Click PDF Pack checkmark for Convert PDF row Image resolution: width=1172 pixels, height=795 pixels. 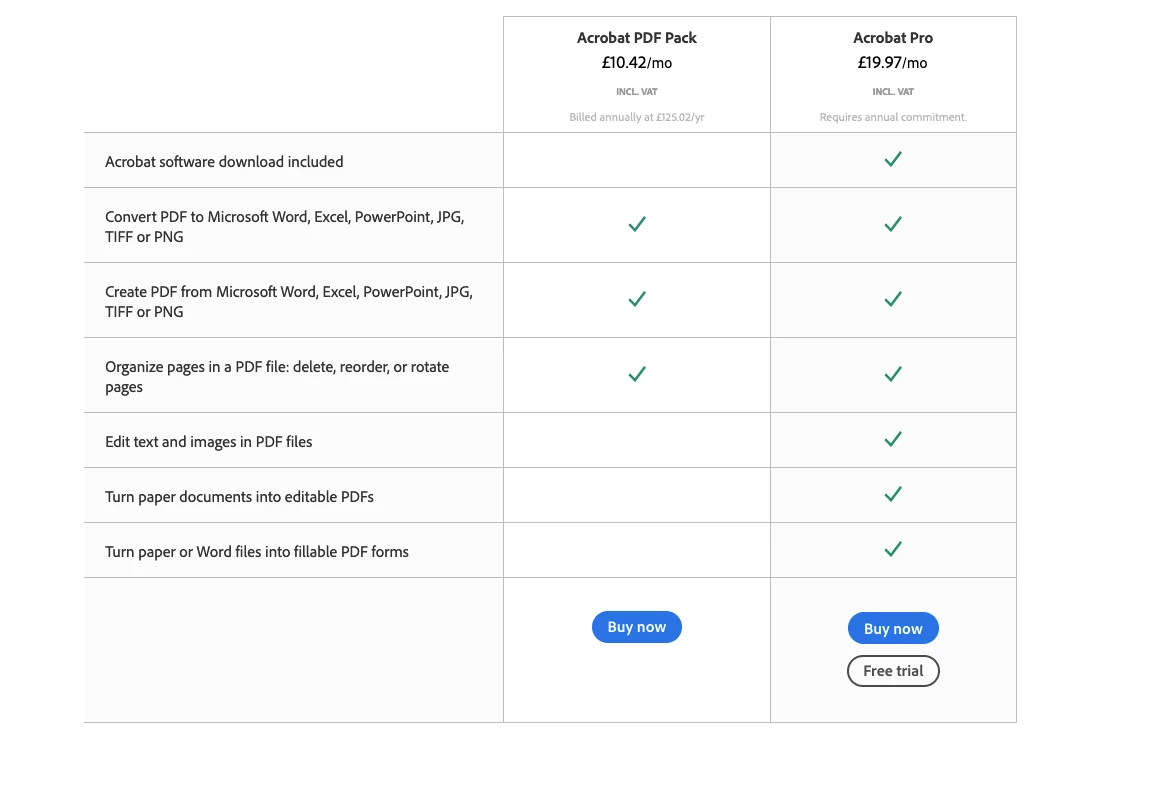coord(637,224)
